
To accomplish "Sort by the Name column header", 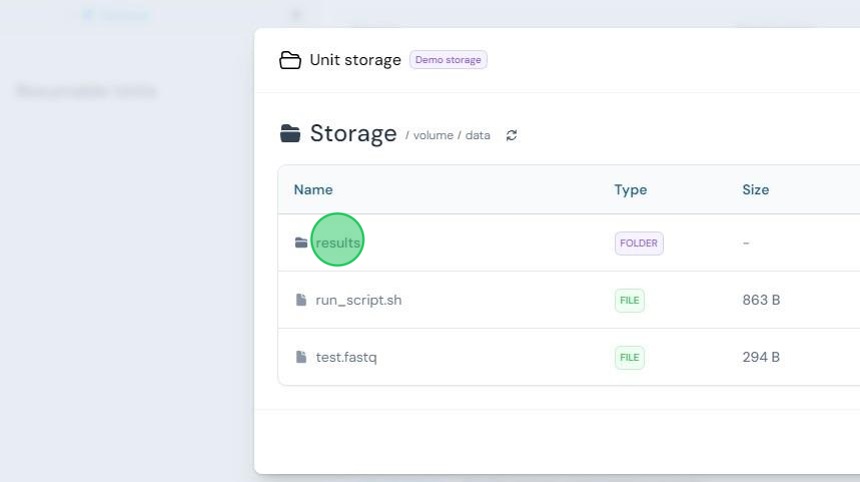I will (x=313, y=190).
